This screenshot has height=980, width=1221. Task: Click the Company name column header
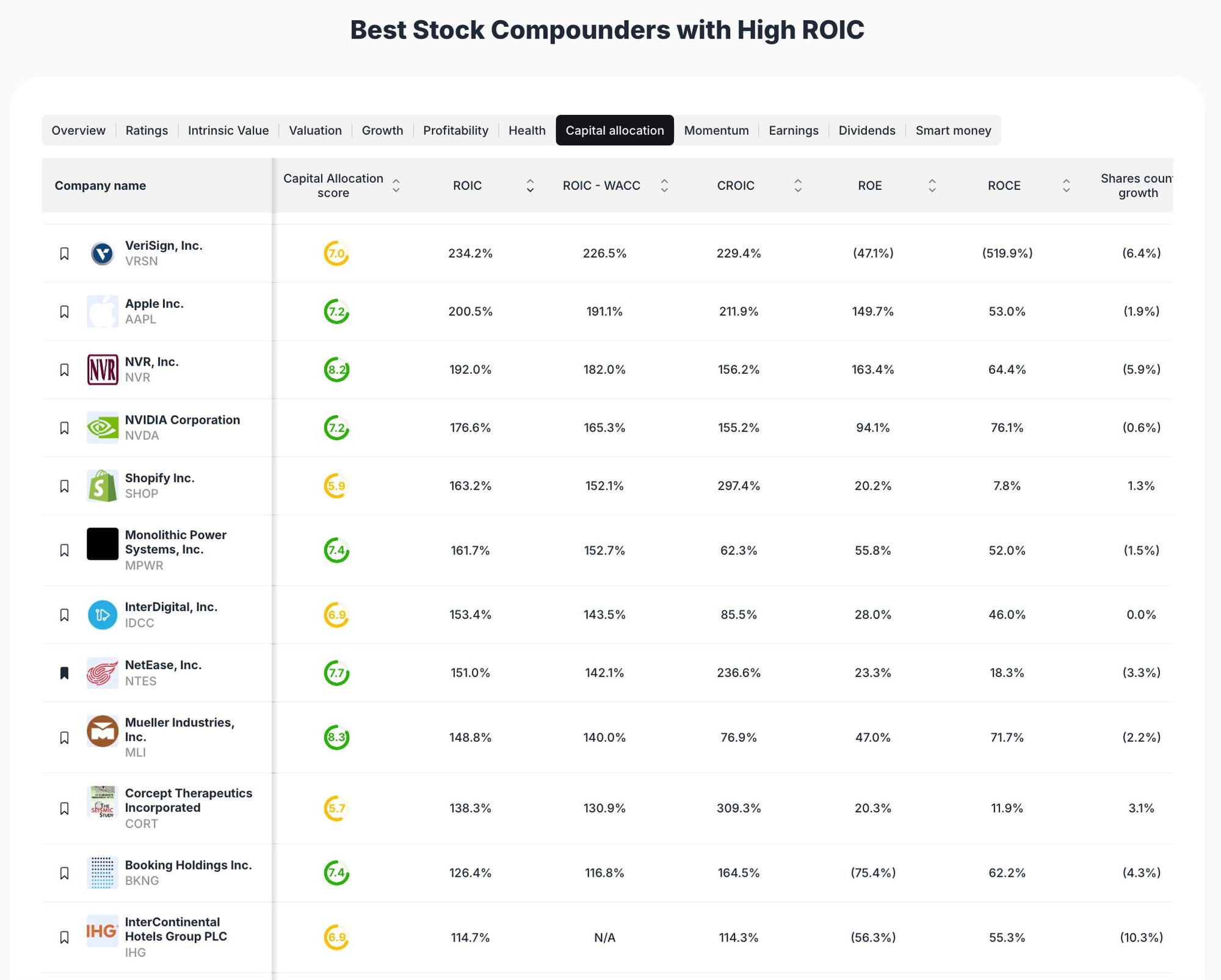tap(100, 186)
